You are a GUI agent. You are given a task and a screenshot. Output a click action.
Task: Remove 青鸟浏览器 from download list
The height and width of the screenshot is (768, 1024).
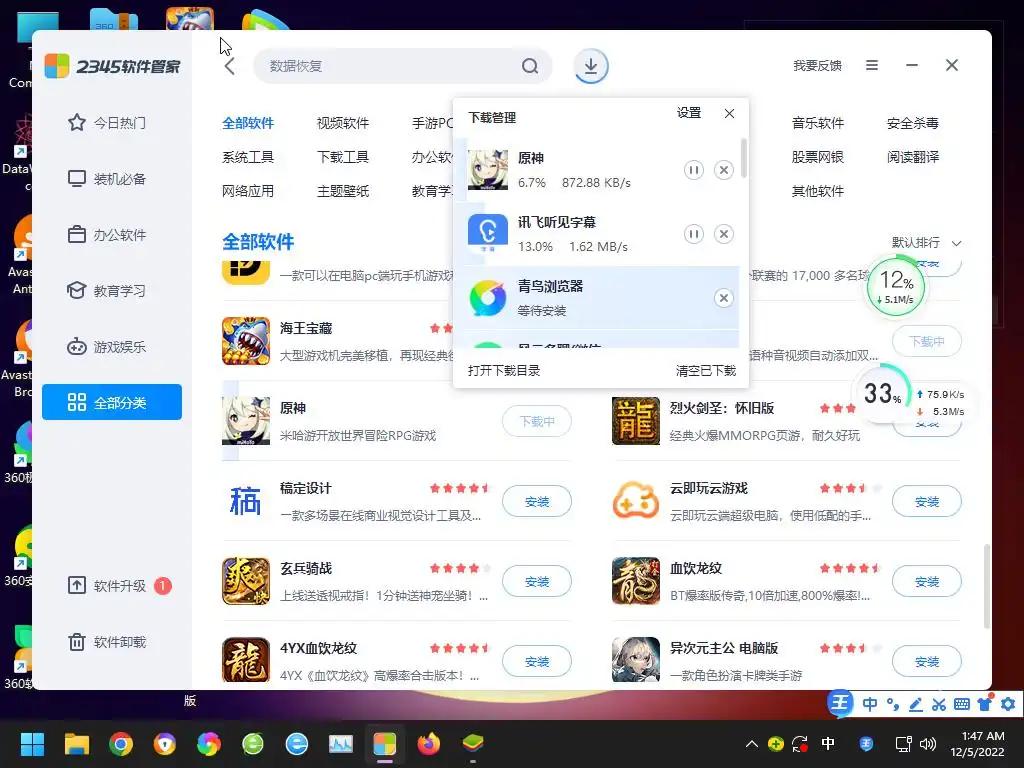(x=724, y=298)
